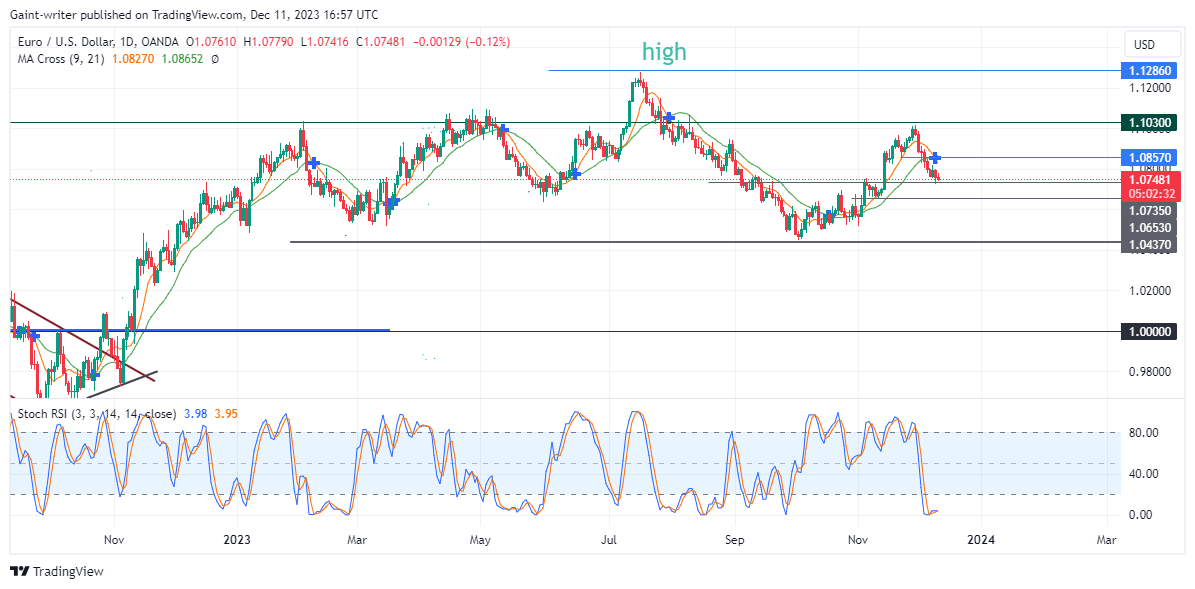Viewport: 1195px width, 589px height.
Task: Click the 2024 time axis label
Action: (981, 540)
